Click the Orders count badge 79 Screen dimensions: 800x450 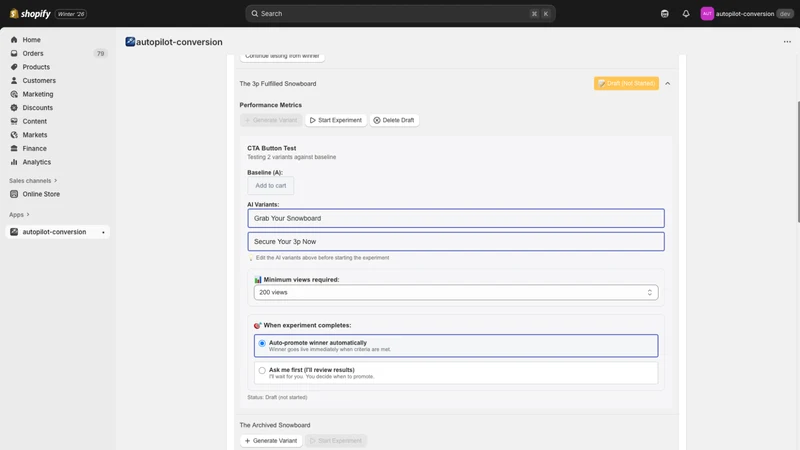(100, 53)
